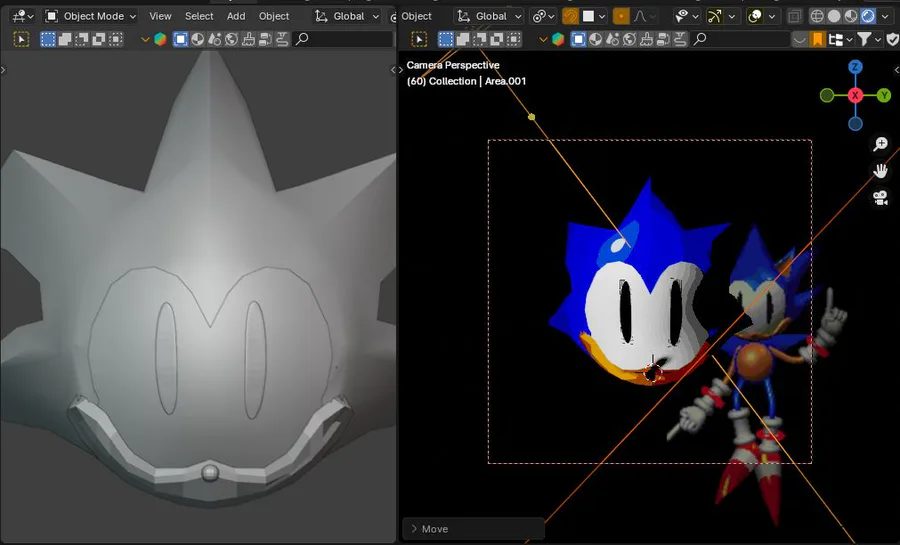Click the orange bookmark icon

click(x=817, y=39)
